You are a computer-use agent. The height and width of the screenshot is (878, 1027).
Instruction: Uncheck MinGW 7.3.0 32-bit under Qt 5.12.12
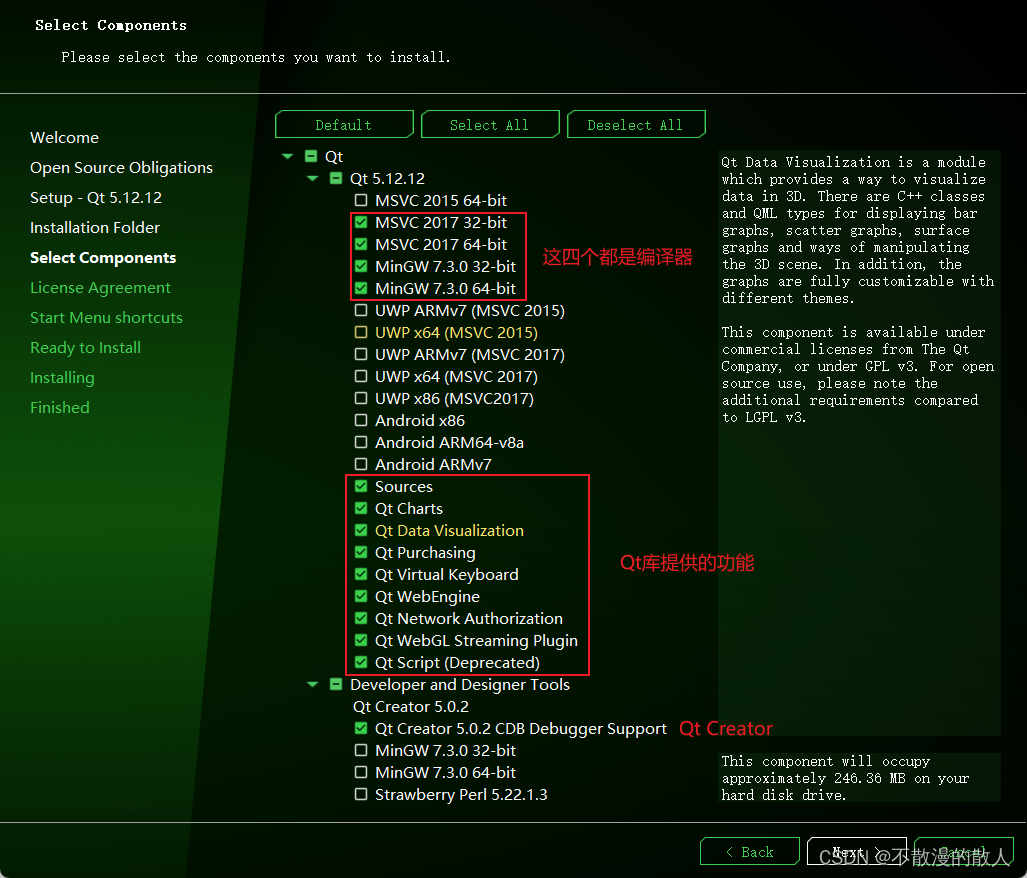click(x=361, y=266)
